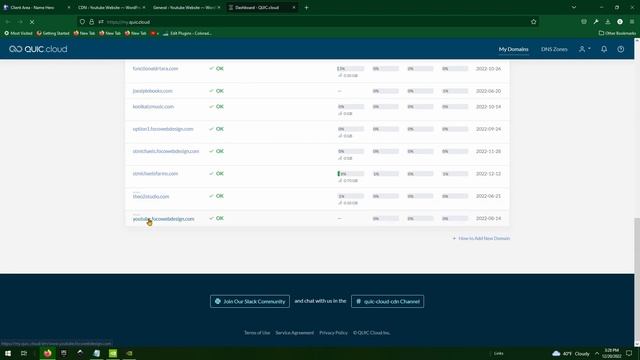Click the Firefox account avatar icon
The image size is (640, 360).
tap(620, 22)
